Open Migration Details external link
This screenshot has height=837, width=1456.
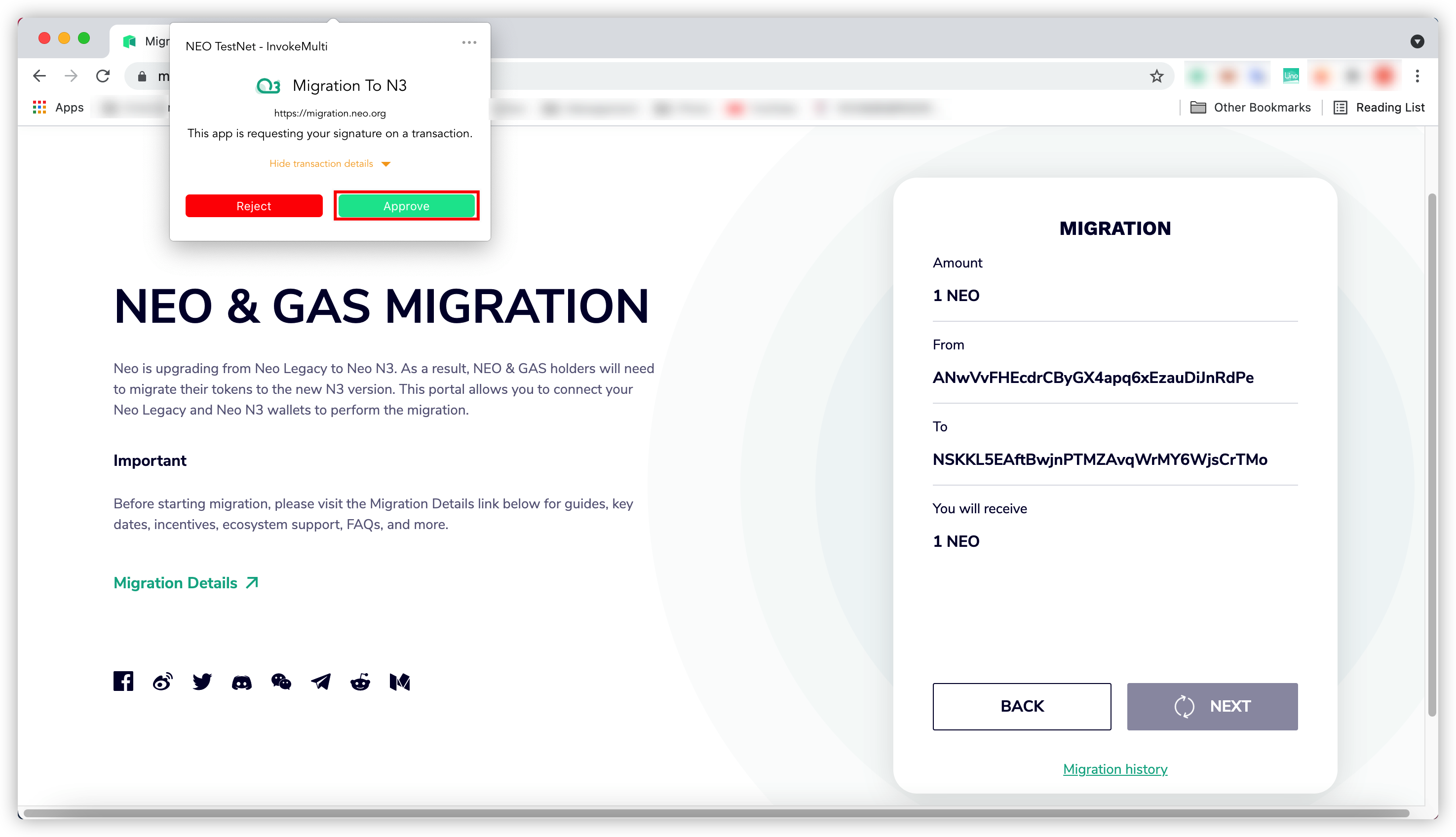click(x=186, y=583)
